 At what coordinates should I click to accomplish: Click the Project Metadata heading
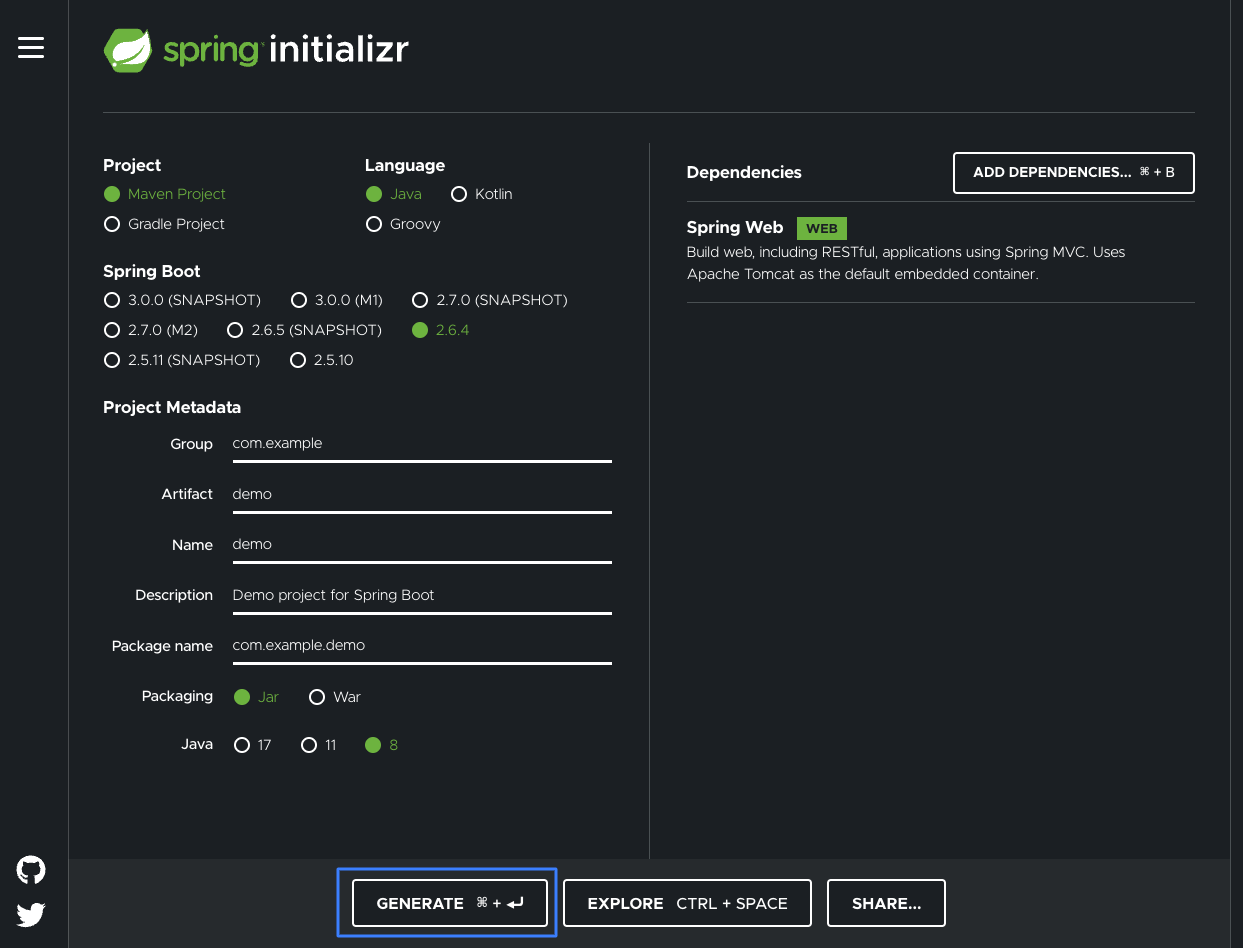172,407
